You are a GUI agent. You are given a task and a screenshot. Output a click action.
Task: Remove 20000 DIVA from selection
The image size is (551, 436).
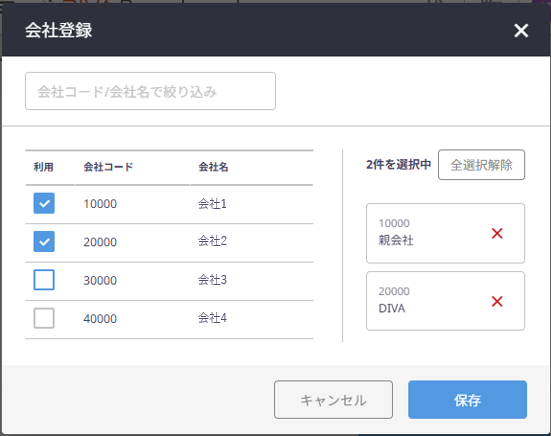[497, 301]
